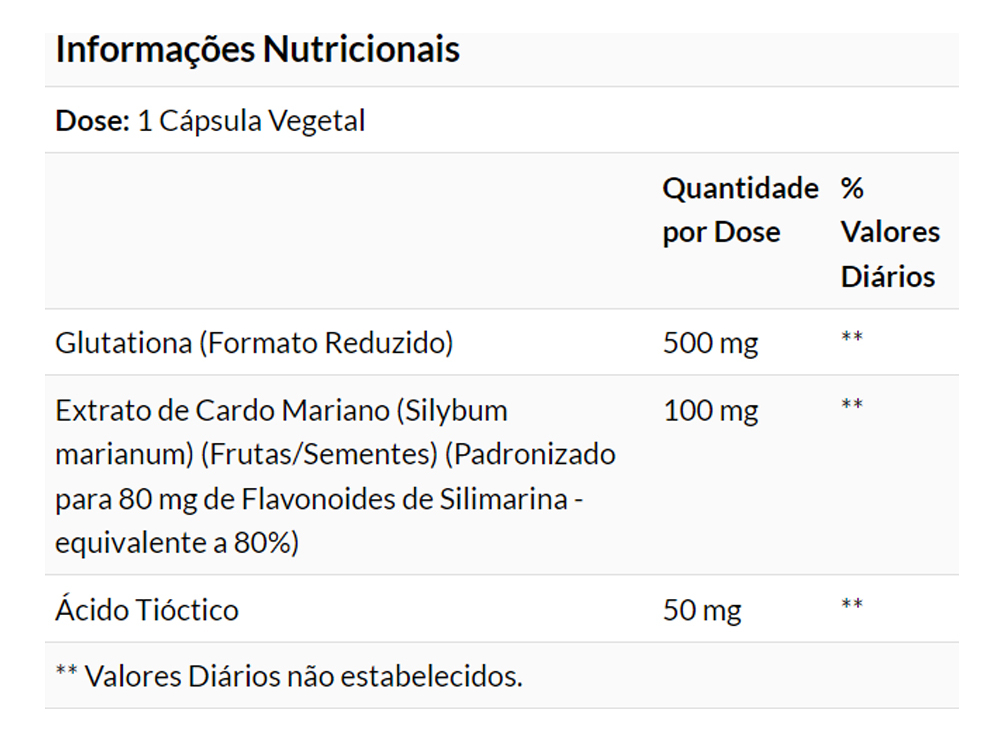Click the % Valores Diários column header
The height and width of the screenshot is (742, 1004).
coord(889,232)
